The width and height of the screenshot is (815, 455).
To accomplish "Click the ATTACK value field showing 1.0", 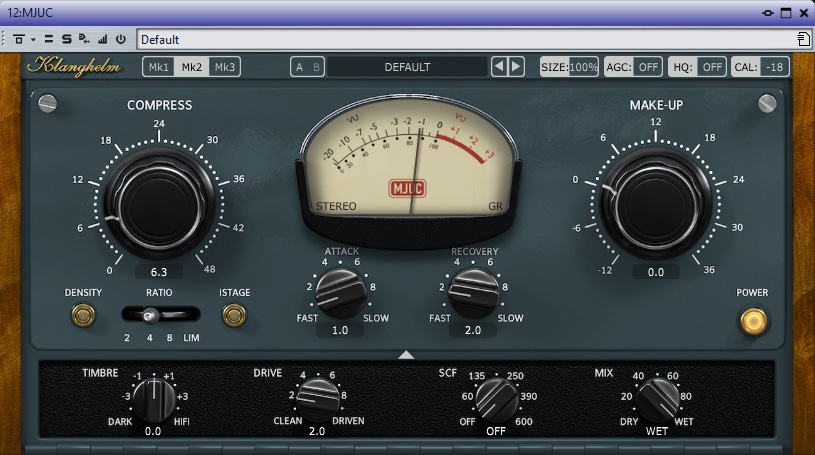I will (340, 330).
